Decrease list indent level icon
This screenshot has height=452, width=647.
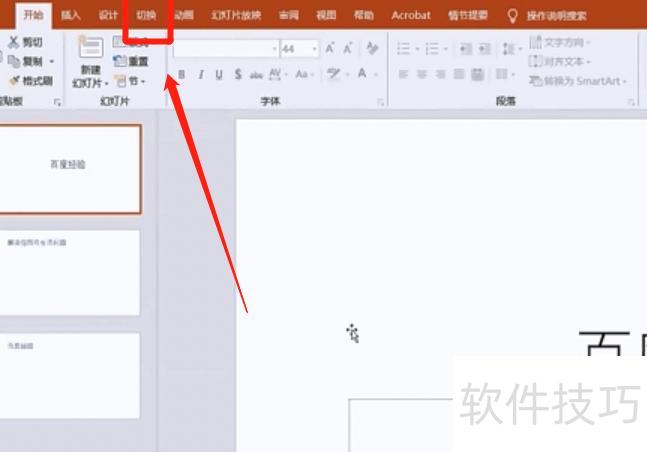[x=465, y=49]
